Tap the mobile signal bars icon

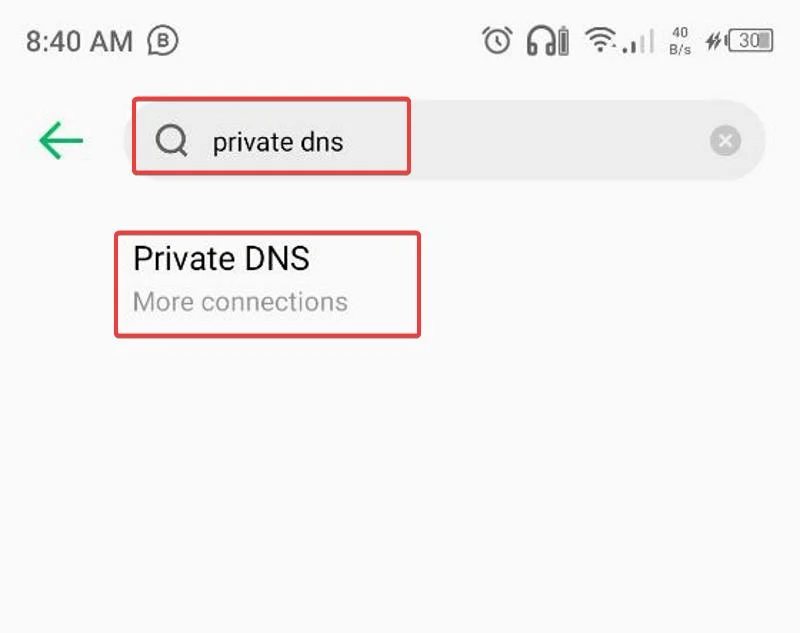point(639,42)
